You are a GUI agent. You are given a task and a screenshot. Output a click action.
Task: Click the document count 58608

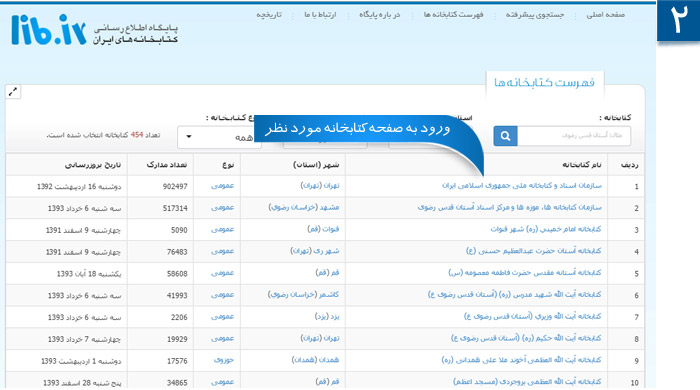click(177, 274)
